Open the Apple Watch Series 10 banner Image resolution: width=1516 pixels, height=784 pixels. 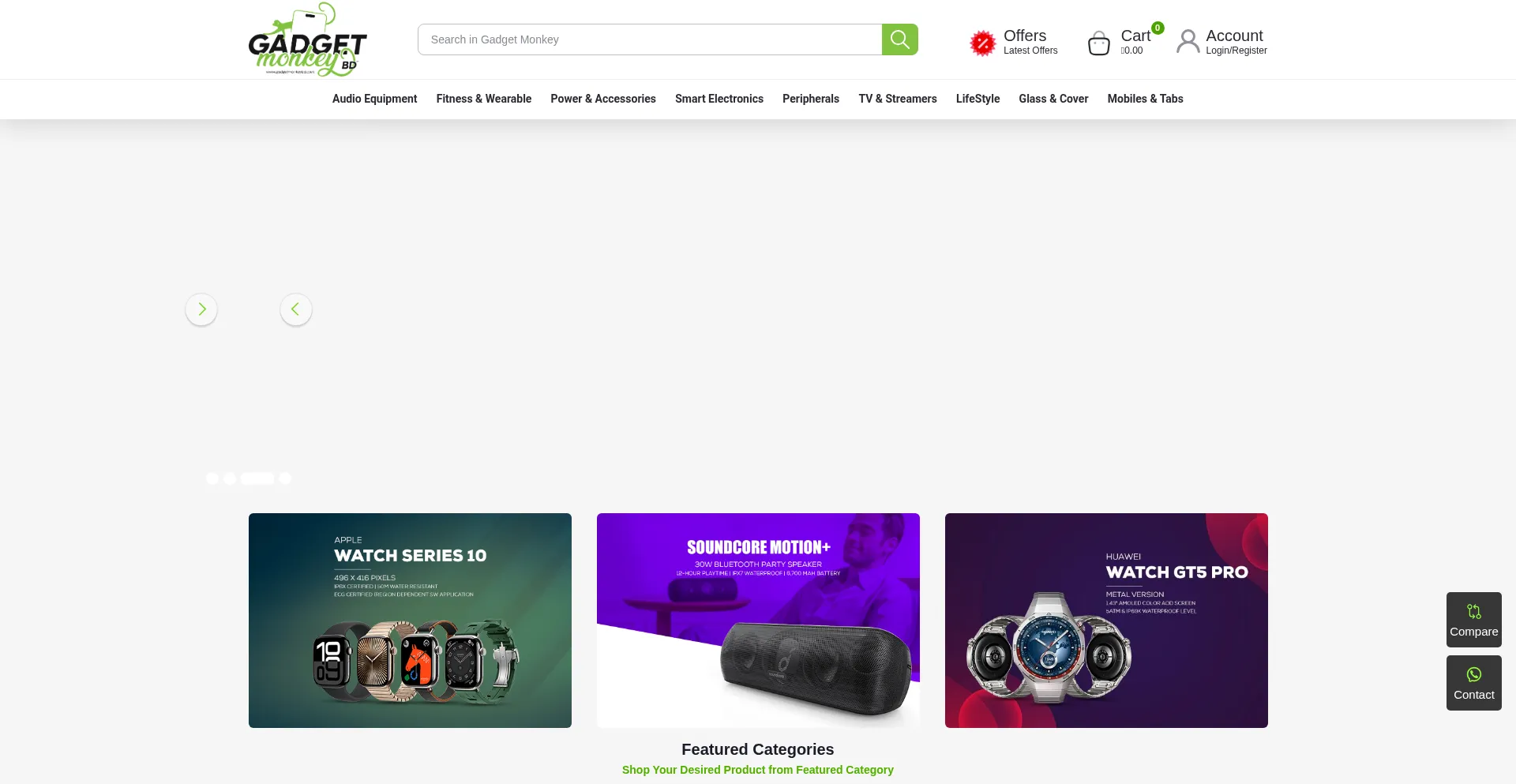tap(410, 621)
